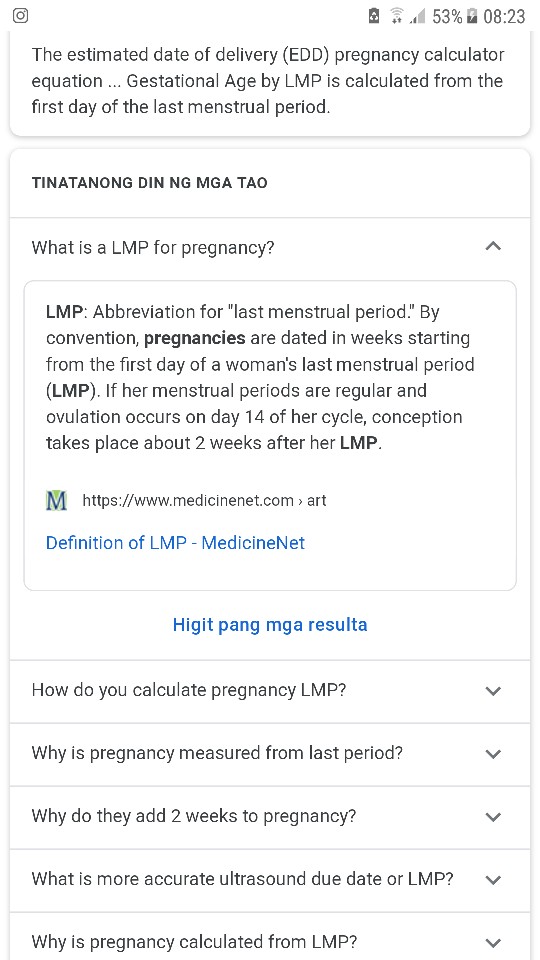Tap the EDD pregnancy calculator snippet text
The height and width of the screenshot is (960, 540).
(x=268, y=81)
